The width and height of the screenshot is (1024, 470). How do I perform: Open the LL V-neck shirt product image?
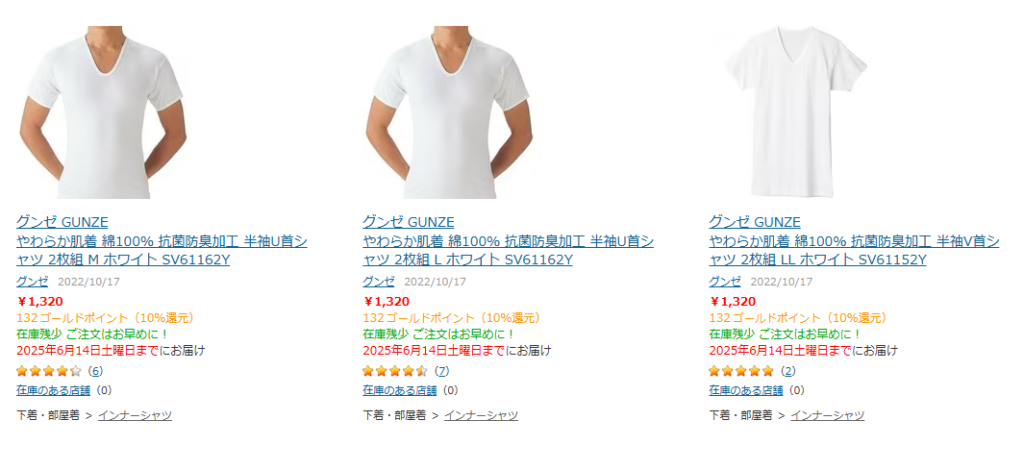click(x=795, y=112)
